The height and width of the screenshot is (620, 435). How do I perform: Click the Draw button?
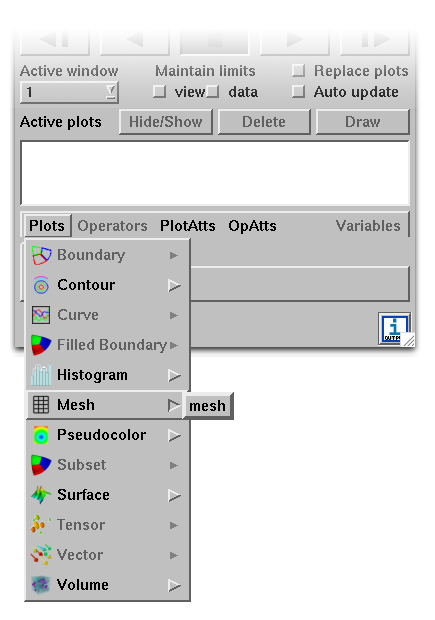pyautogui.click(x=363, y=122)
